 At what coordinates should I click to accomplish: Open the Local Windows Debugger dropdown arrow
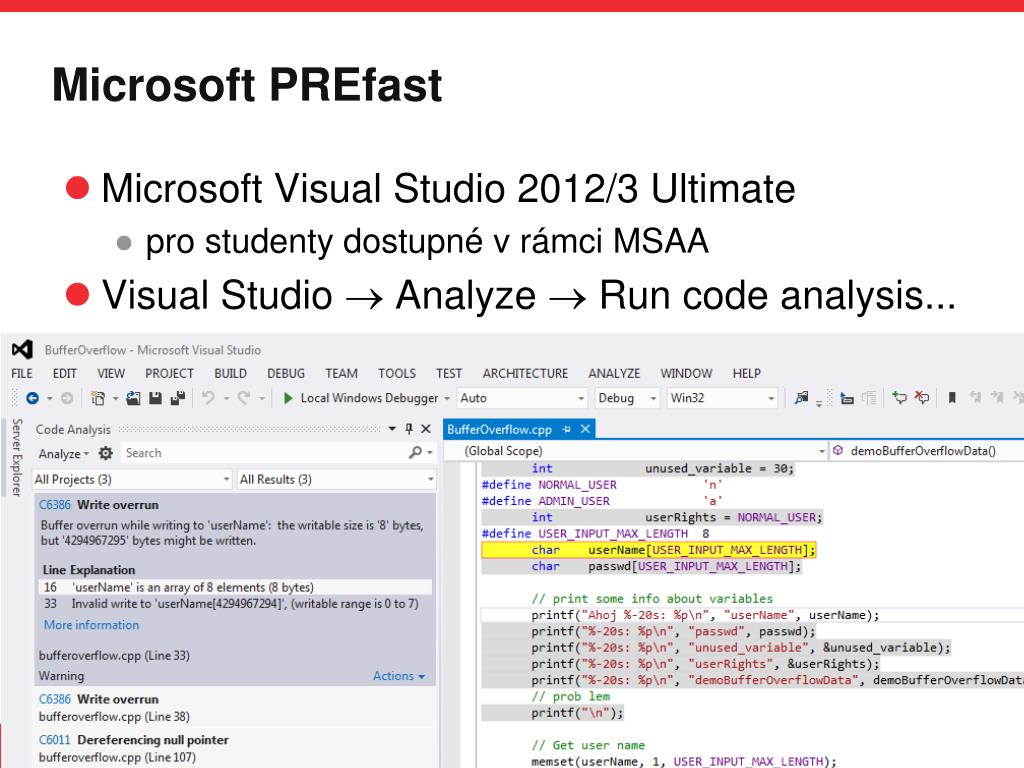(x=447, y=398)
